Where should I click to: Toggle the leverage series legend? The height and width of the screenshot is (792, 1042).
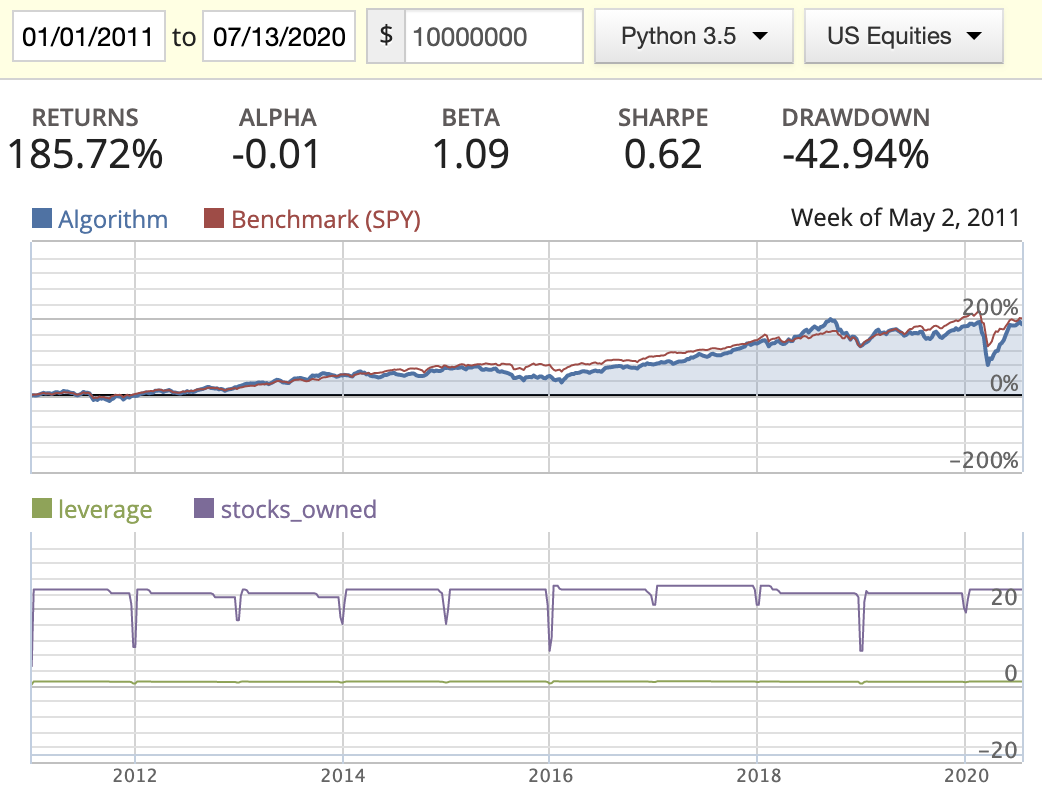(105, 509)
